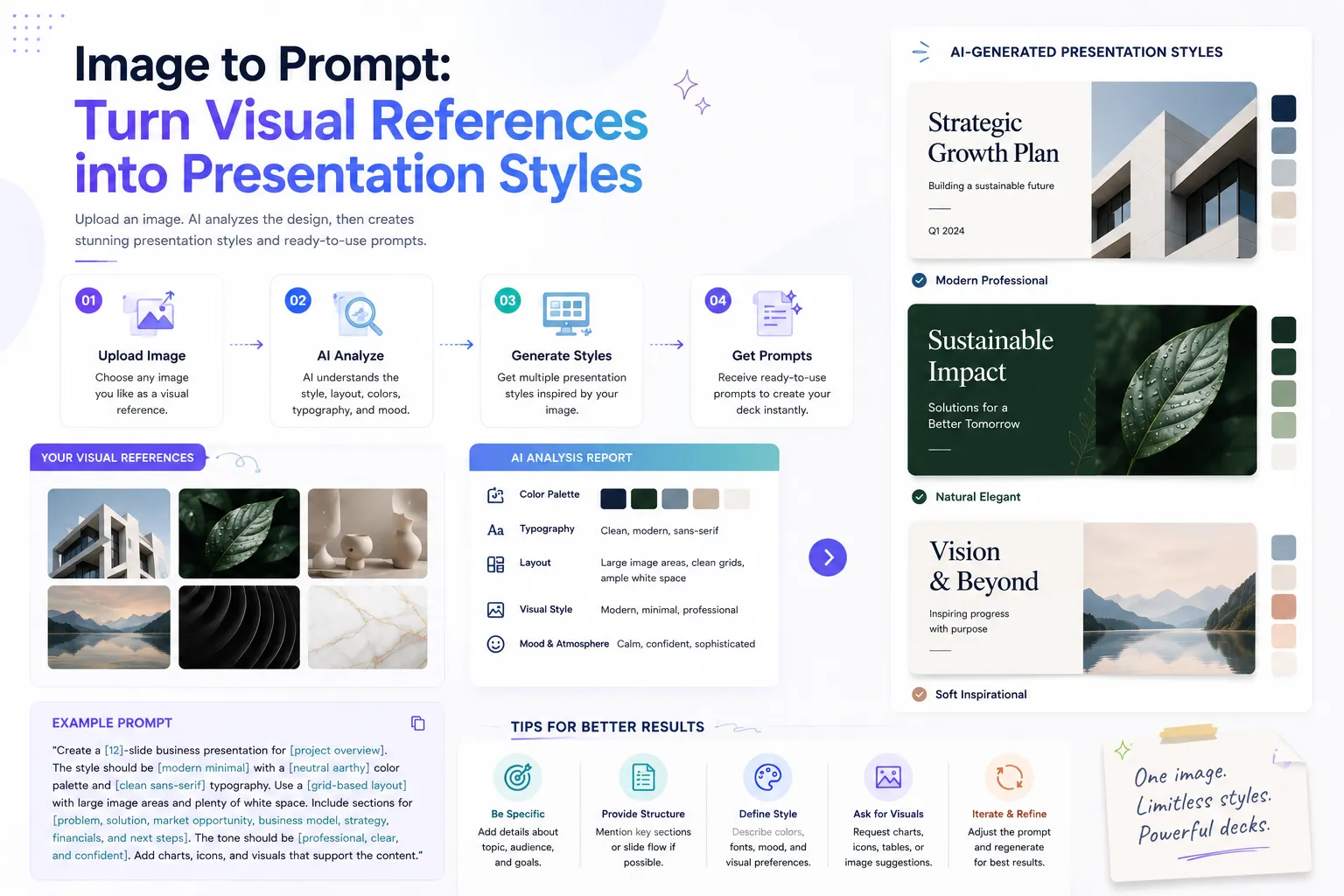
Task: Pick top dark green swatch beside Sustainable Impact
Action: [x=1284, y=330]
